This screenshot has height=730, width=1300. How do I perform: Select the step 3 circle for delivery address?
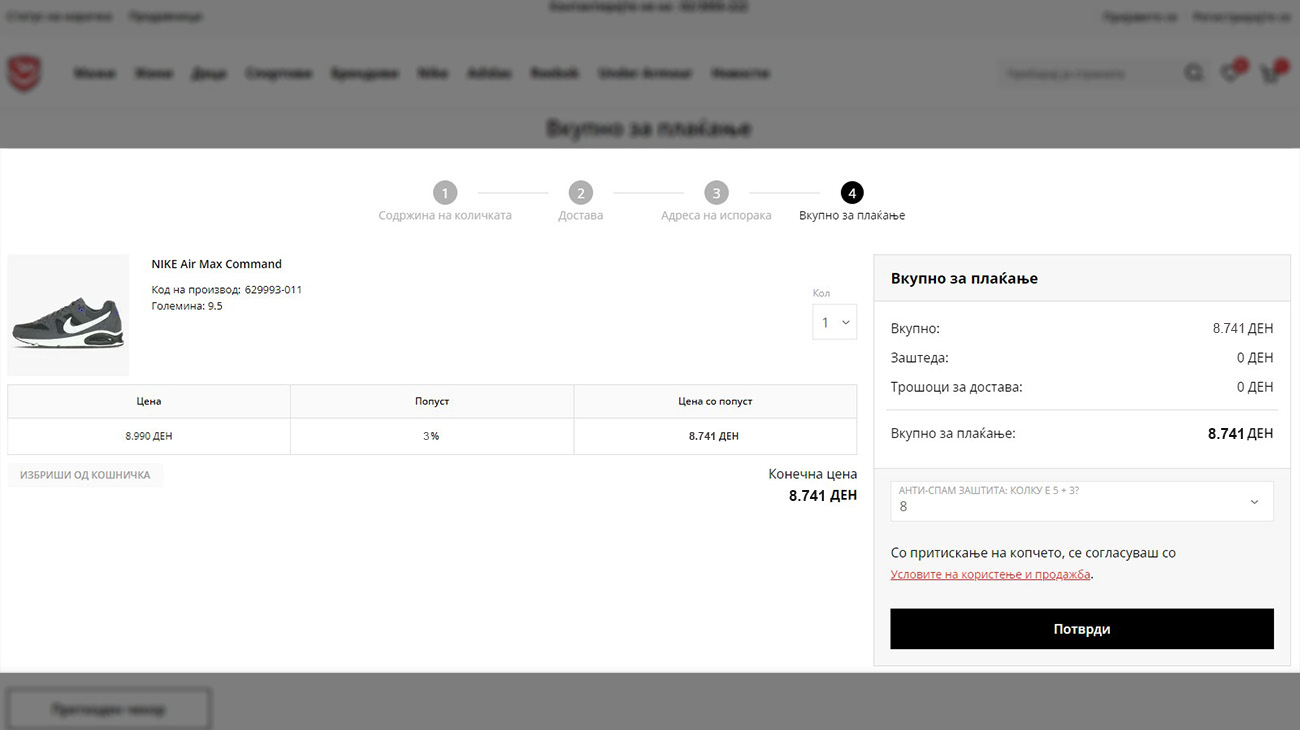tap(716, 193)
